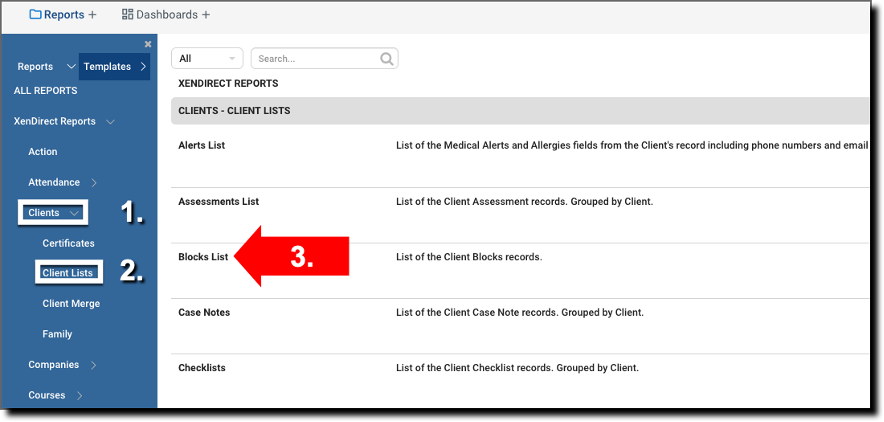Click the Reports folder icon
The width and height of the screenshot is (884, 422).
point(36,15)
